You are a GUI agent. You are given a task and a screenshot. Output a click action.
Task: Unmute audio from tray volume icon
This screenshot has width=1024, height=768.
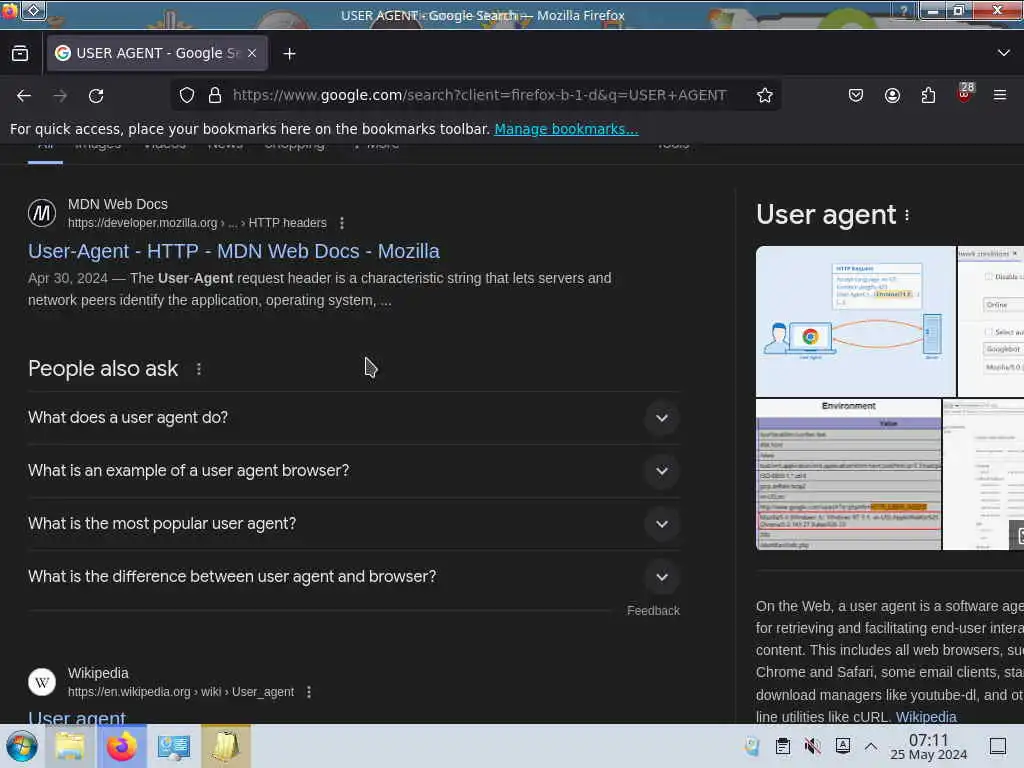click(x=812, y=746)
